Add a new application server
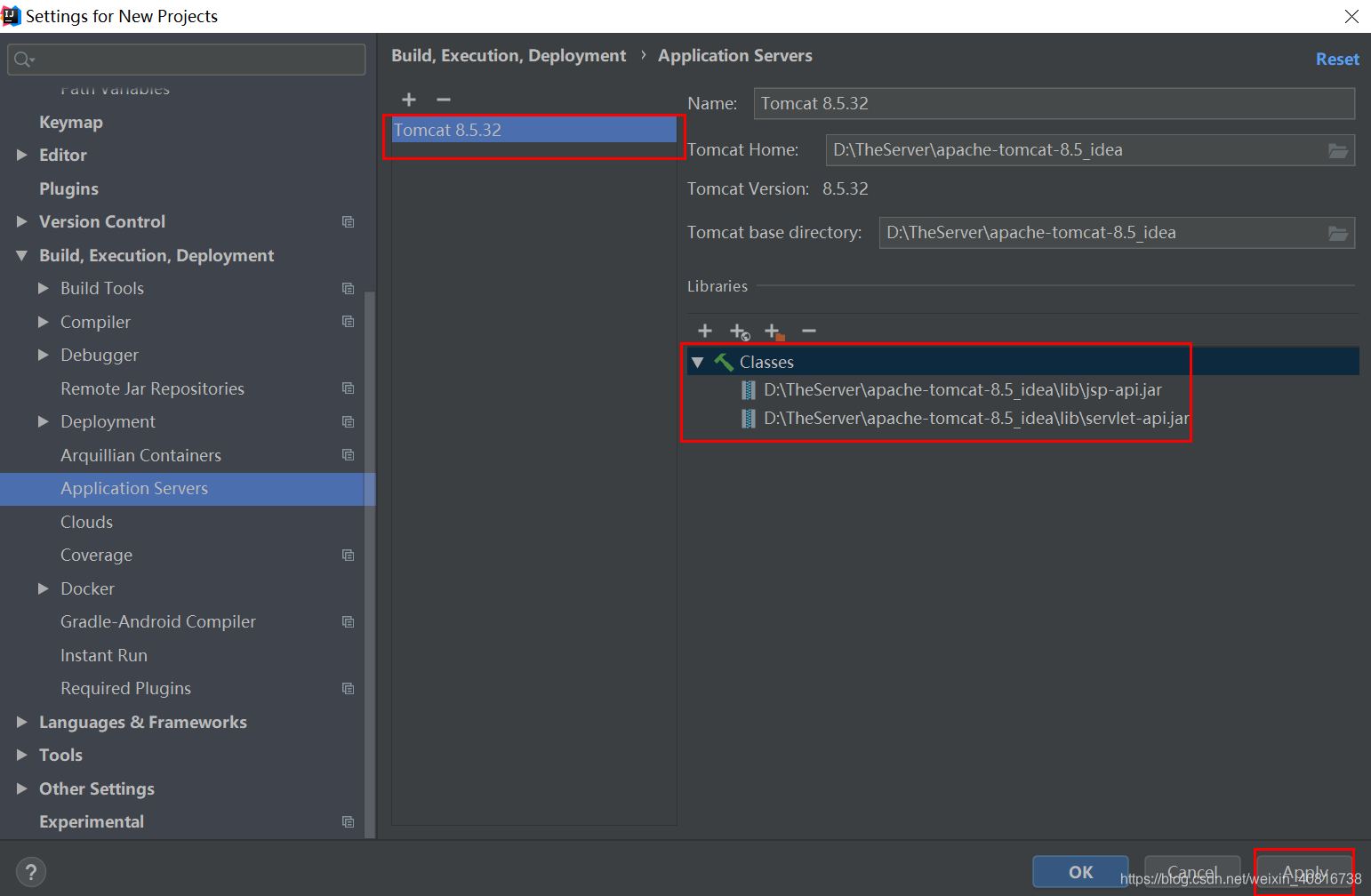 [409, 100]
